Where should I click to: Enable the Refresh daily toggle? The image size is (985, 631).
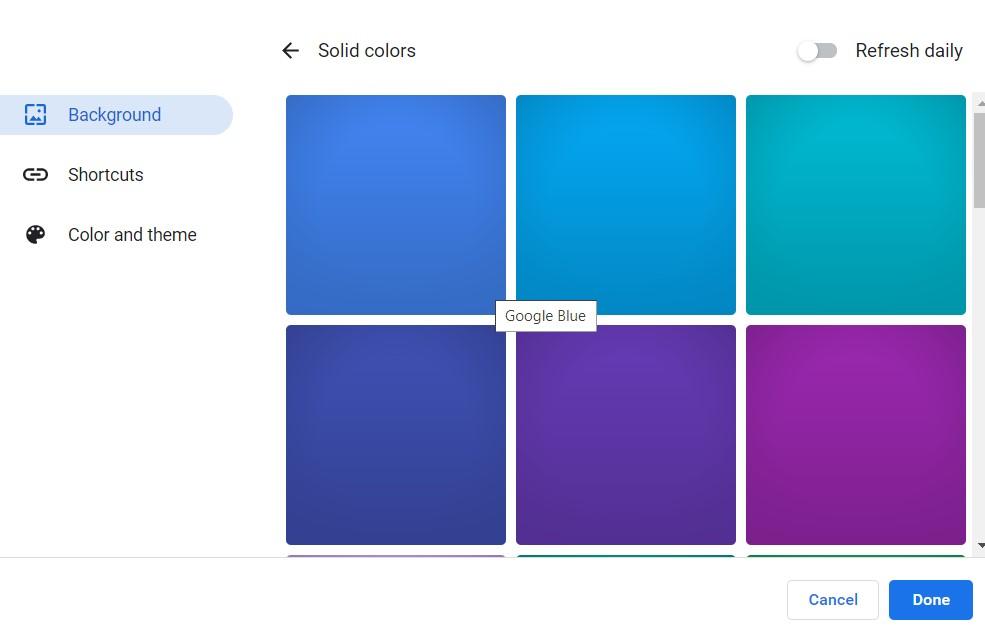coord(818,50)
